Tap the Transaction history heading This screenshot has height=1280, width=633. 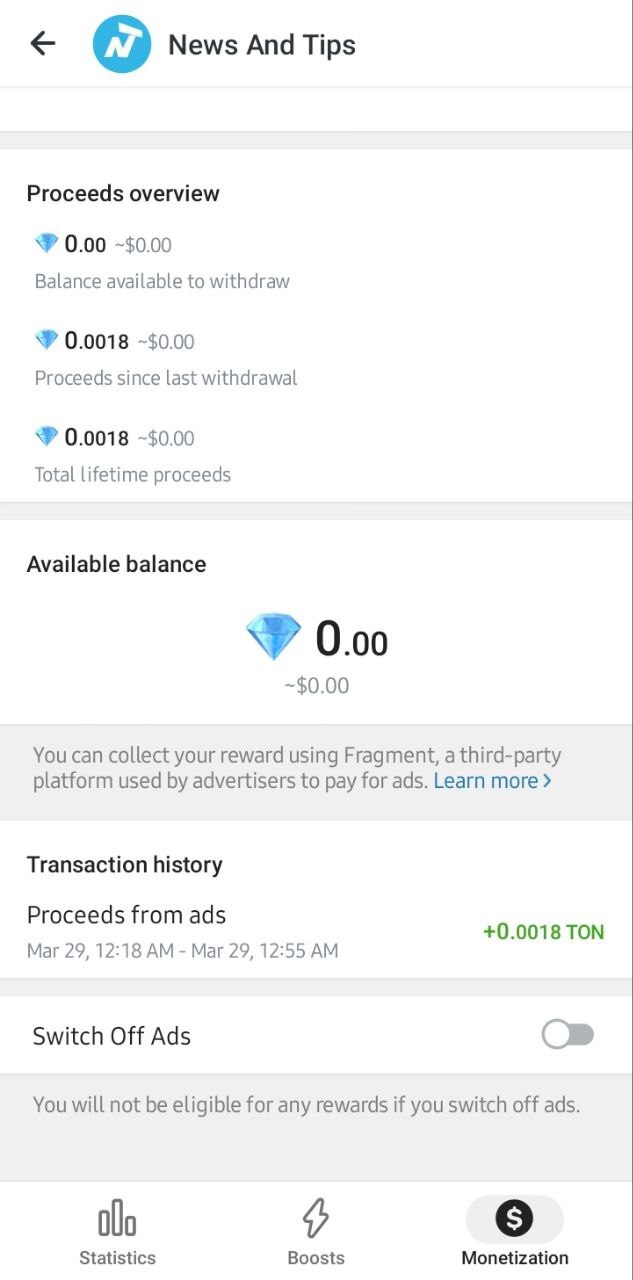point(125,865)
